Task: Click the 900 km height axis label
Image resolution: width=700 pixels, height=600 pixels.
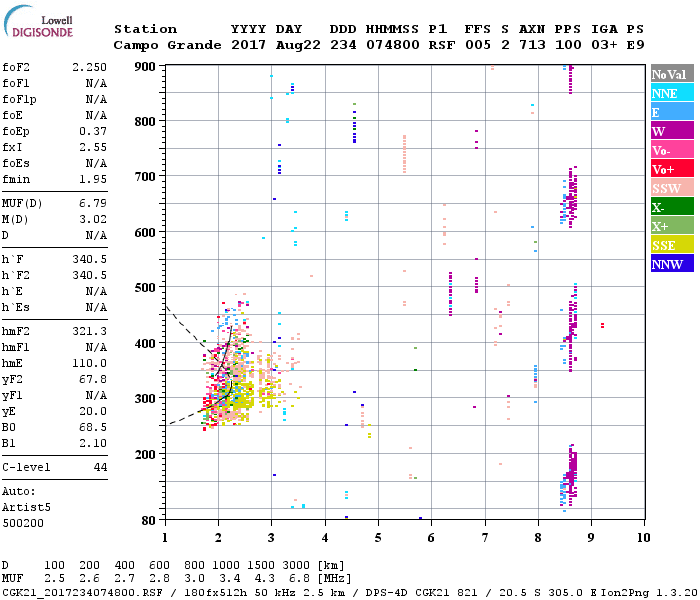Action: 147,67
